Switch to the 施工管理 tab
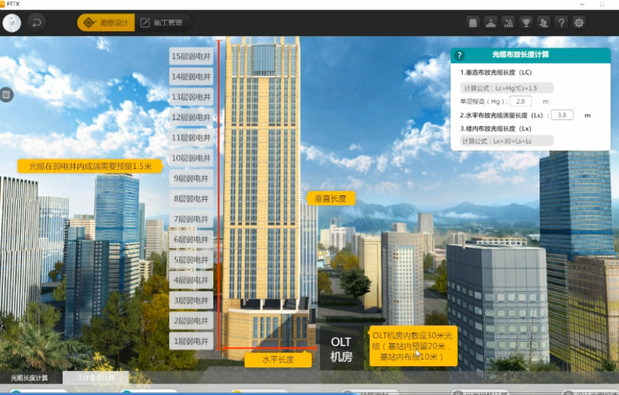 click(x=162, y=22)
